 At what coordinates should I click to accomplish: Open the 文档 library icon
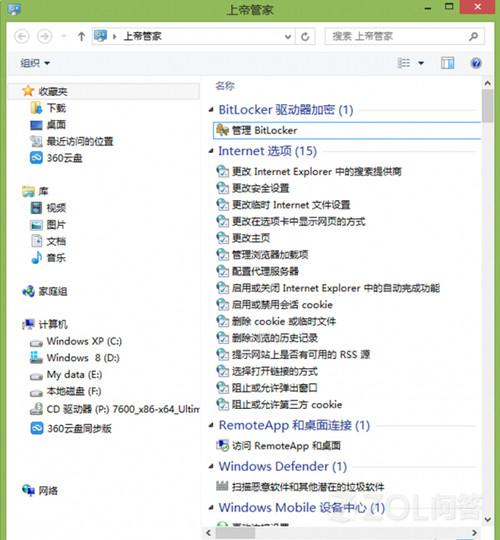(x=37, y=241)
